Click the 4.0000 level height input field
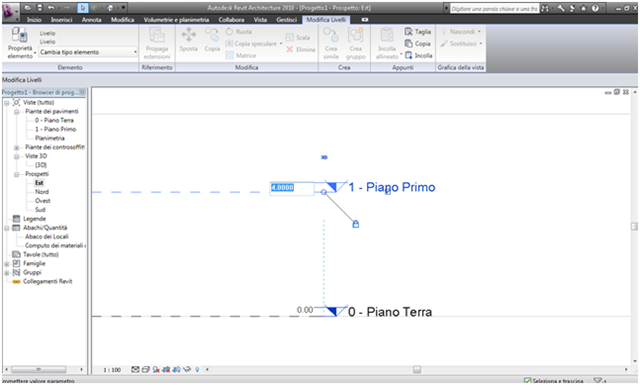640x385 pixels. coord(292,188)
